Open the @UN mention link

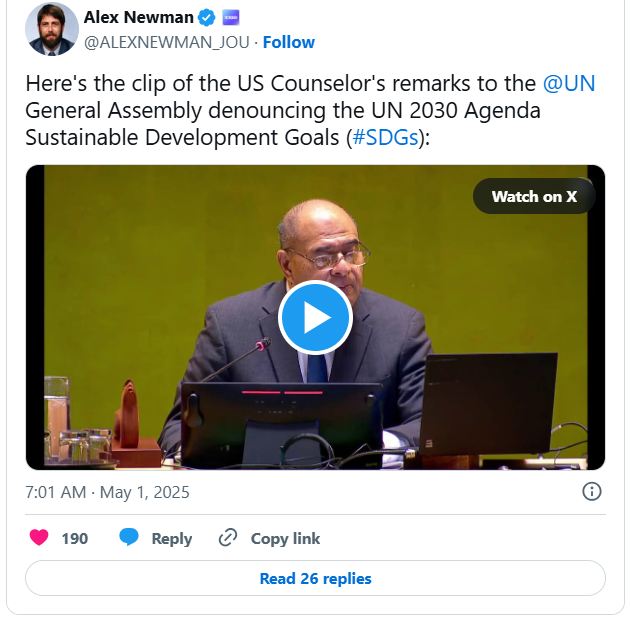(x=569, y=84)
